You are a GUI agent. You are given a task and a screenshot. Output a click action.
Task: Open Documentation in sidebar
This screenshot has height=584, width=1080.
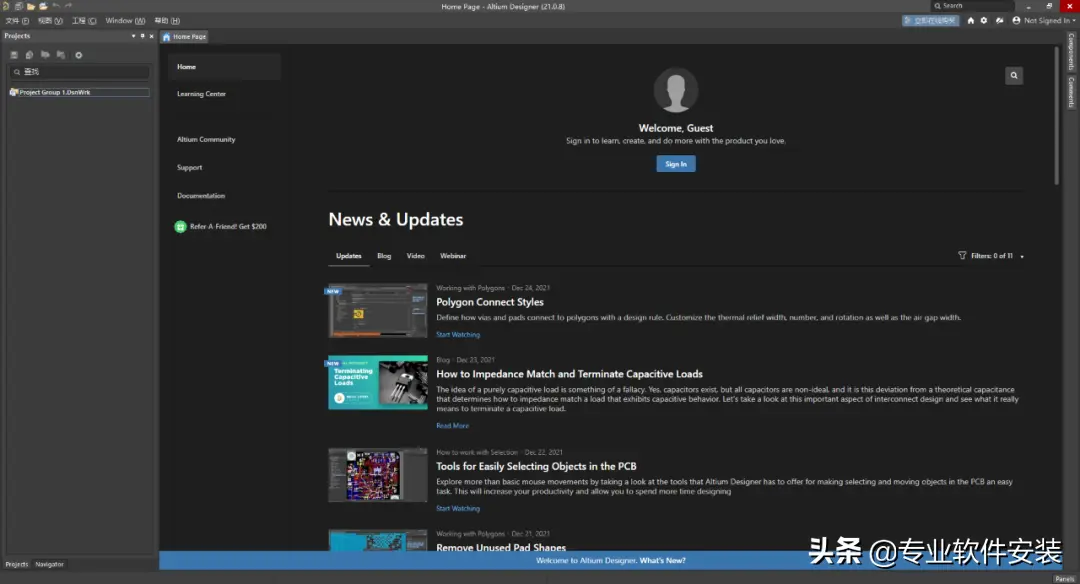200,196
